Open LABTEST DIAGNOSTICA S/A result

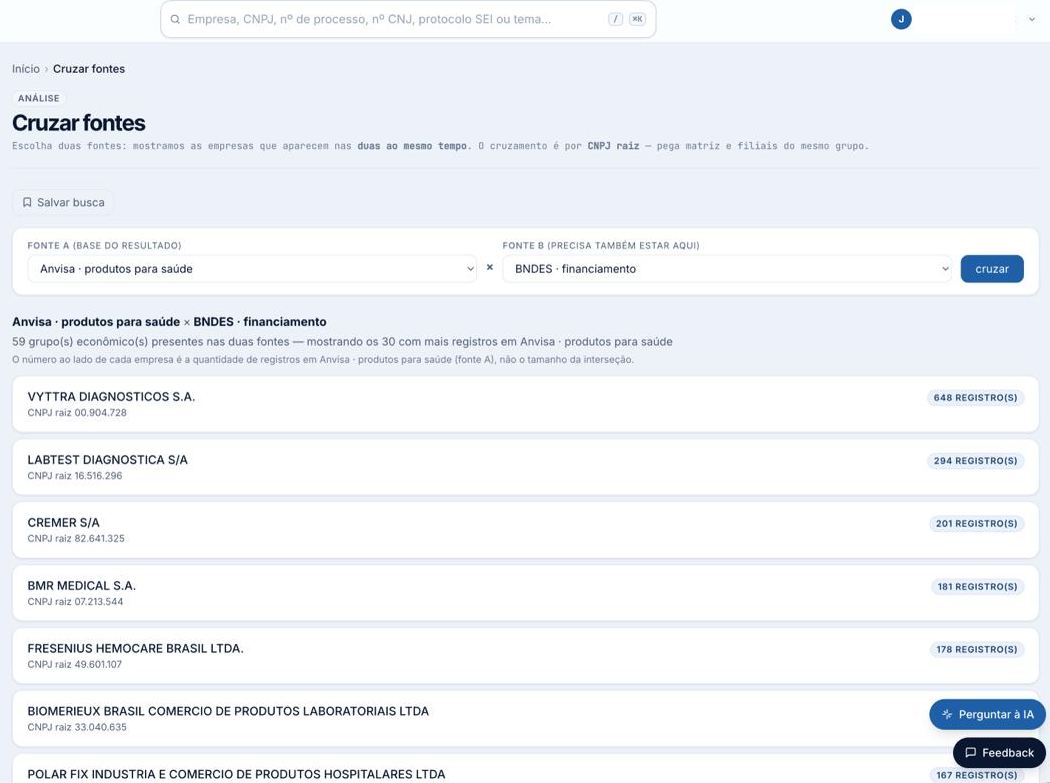(526, 467)
